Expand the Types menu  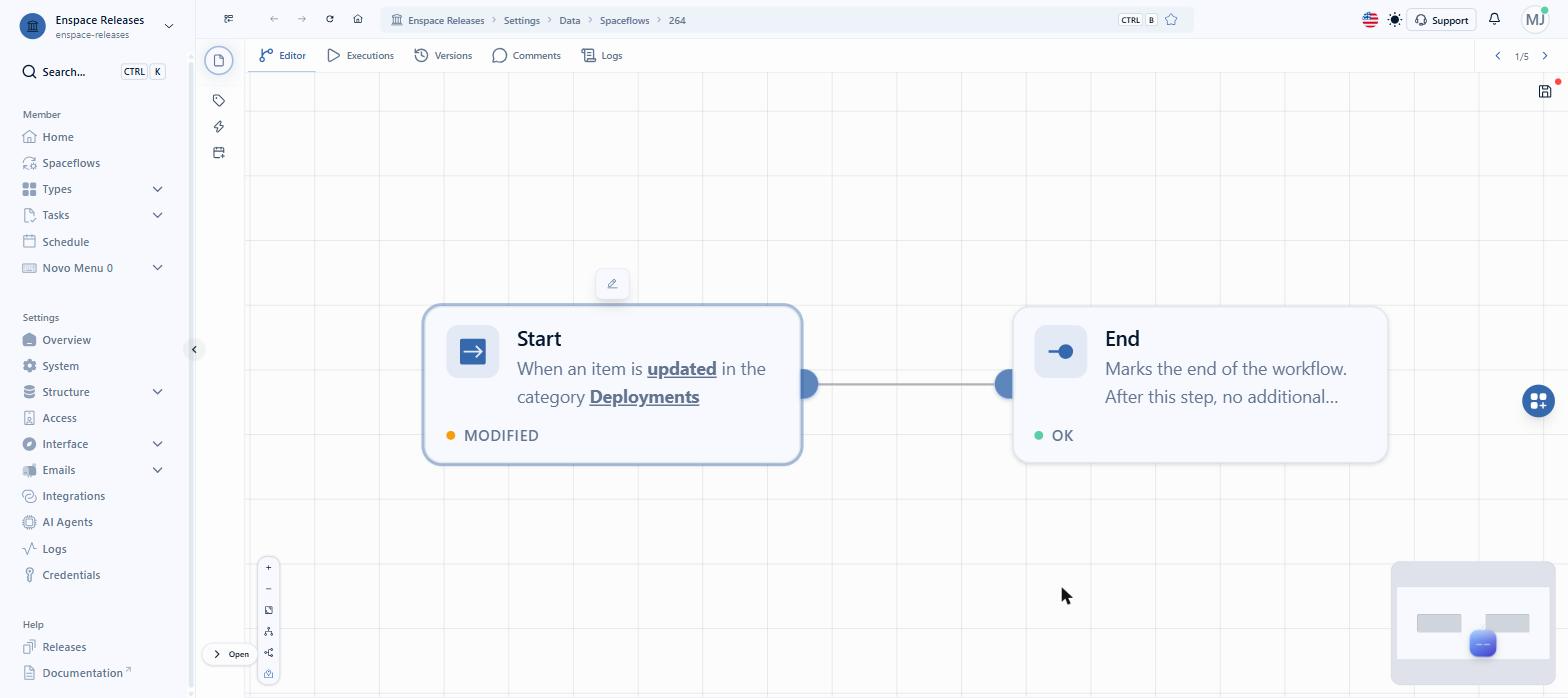tap(157, 189)
